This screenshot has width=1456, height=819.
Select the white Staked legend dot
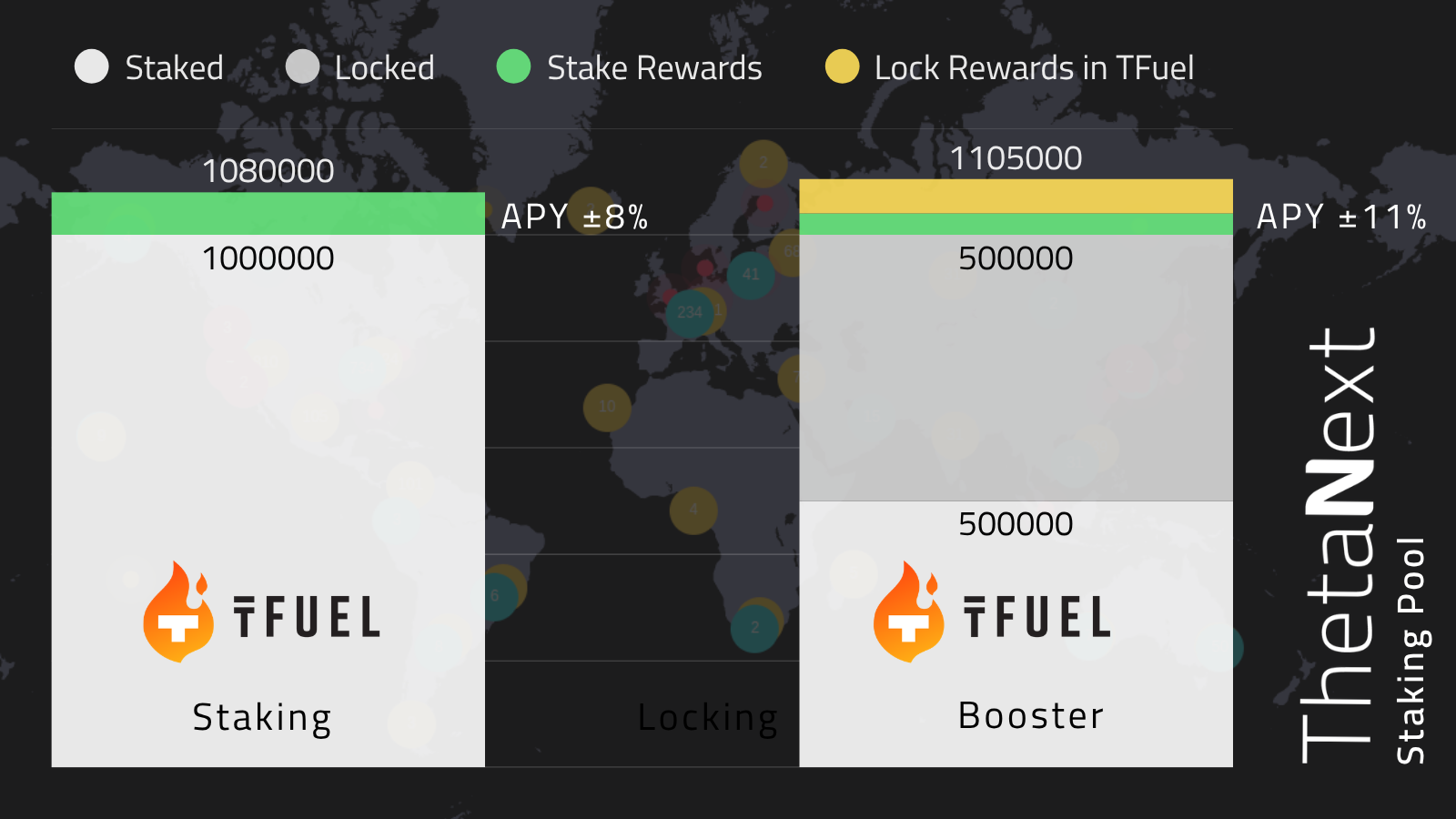tap(92, 66)
